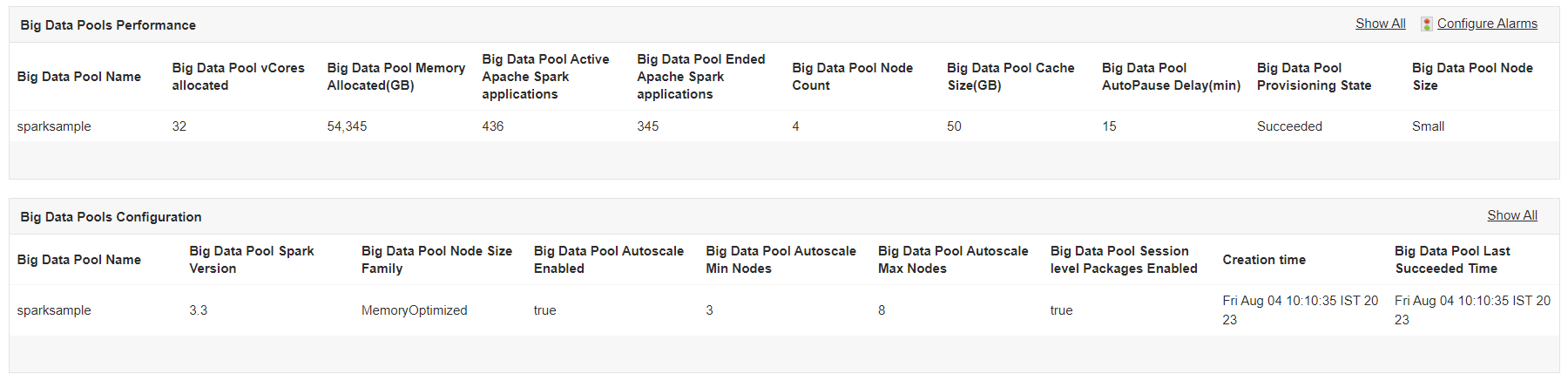Image resolution: width=1568 pixels, height=381 pixels.
Task: Open the Configure Alarms link
Action: coord(1487,24)
